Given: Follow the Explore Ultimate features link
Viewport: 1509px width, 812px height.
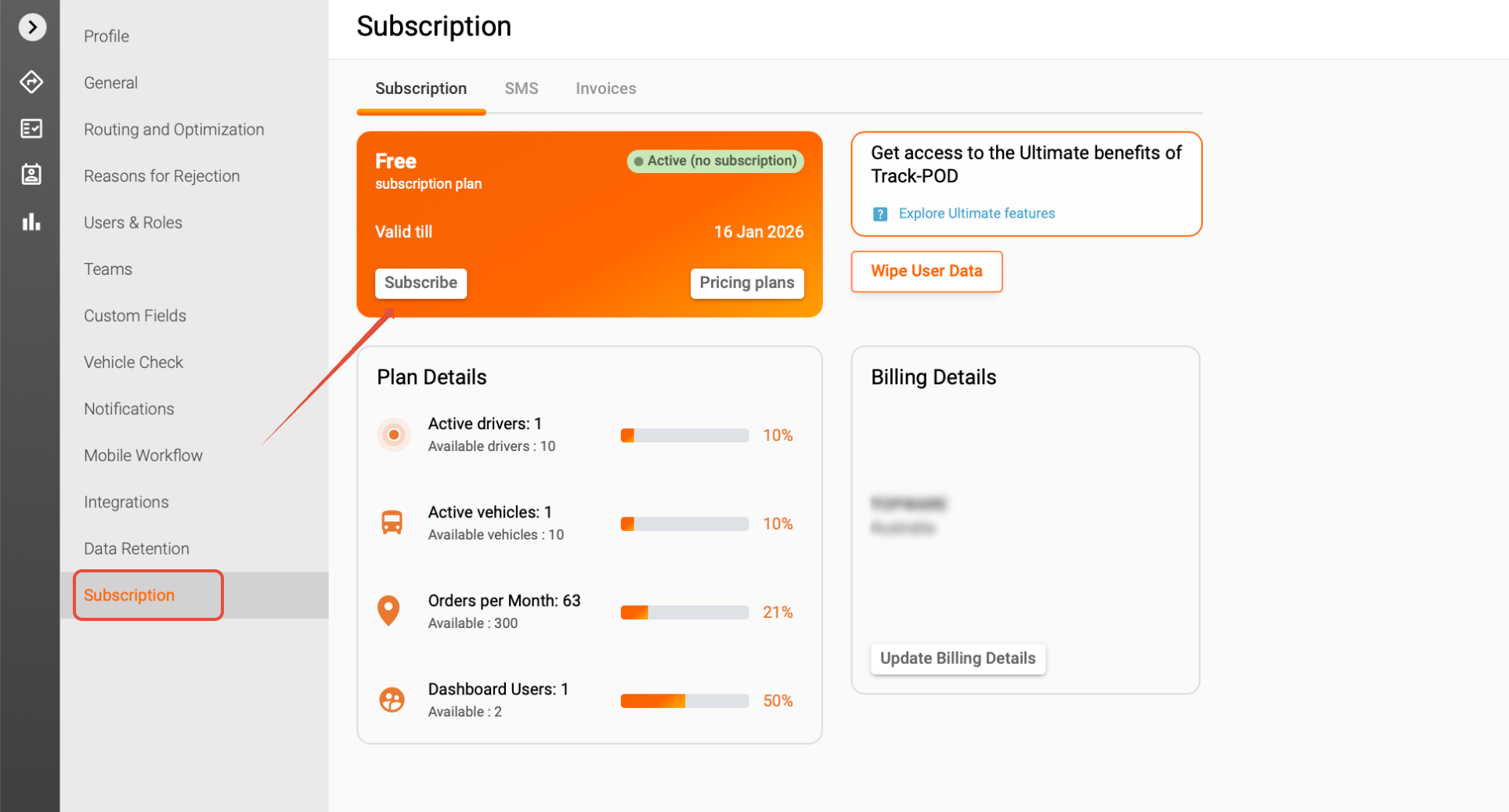Looking at the screenshot, I should pyautogui.click(x=977, y=214).
